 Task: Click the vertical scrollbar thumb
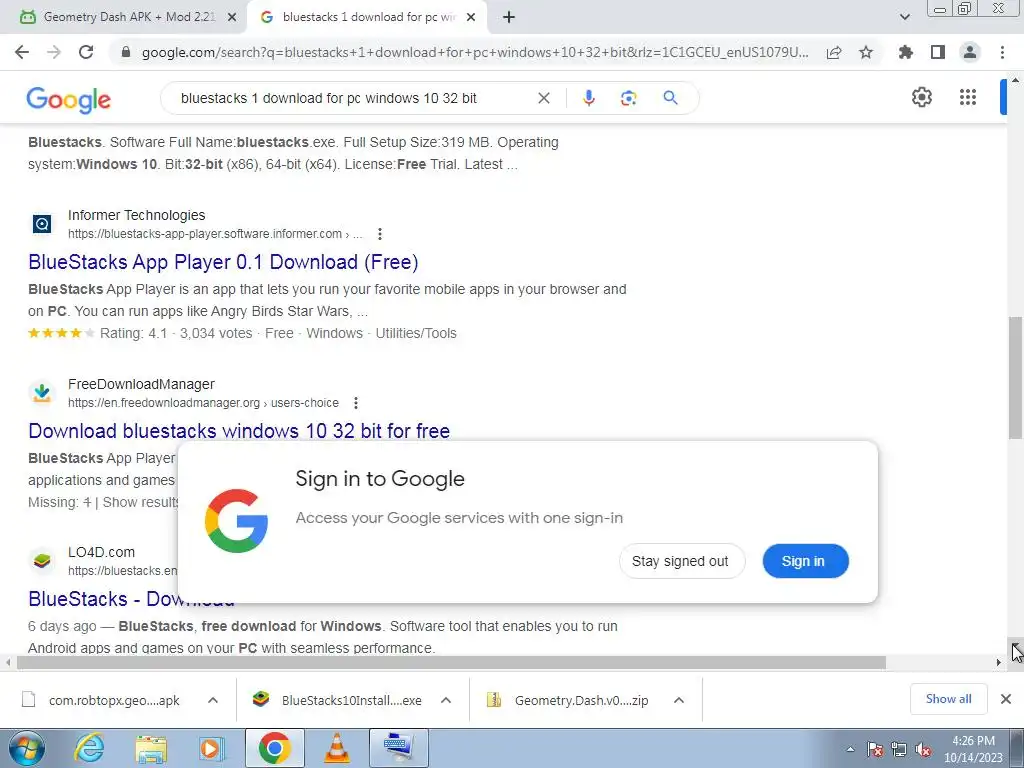(1015, 378)
